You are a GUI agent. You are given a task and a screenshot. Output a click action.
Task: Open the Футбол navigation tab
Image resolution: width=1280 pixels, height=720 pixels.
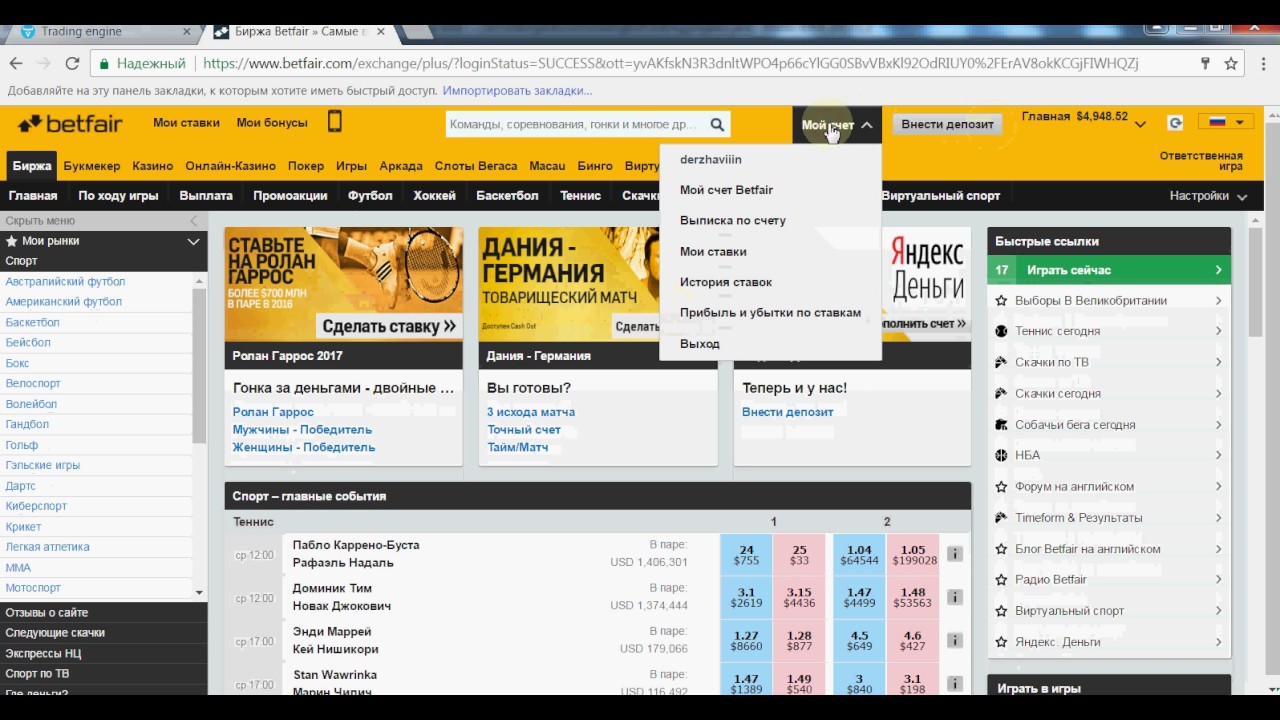370,196
